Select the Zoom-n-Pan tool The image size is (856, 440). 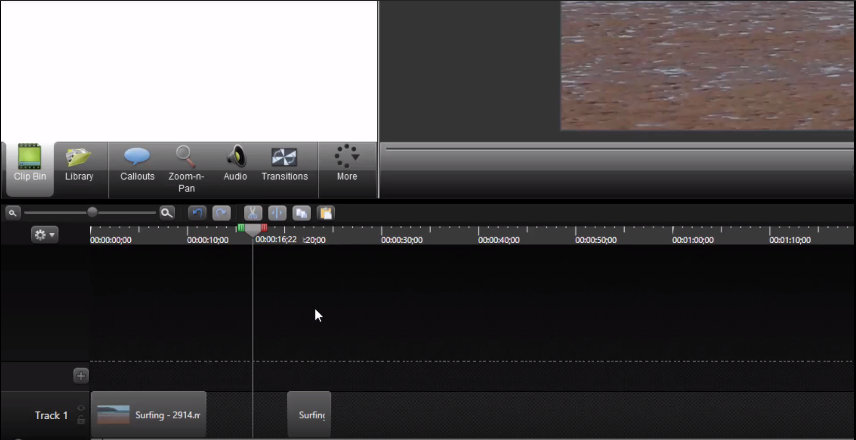coord(186,166)
